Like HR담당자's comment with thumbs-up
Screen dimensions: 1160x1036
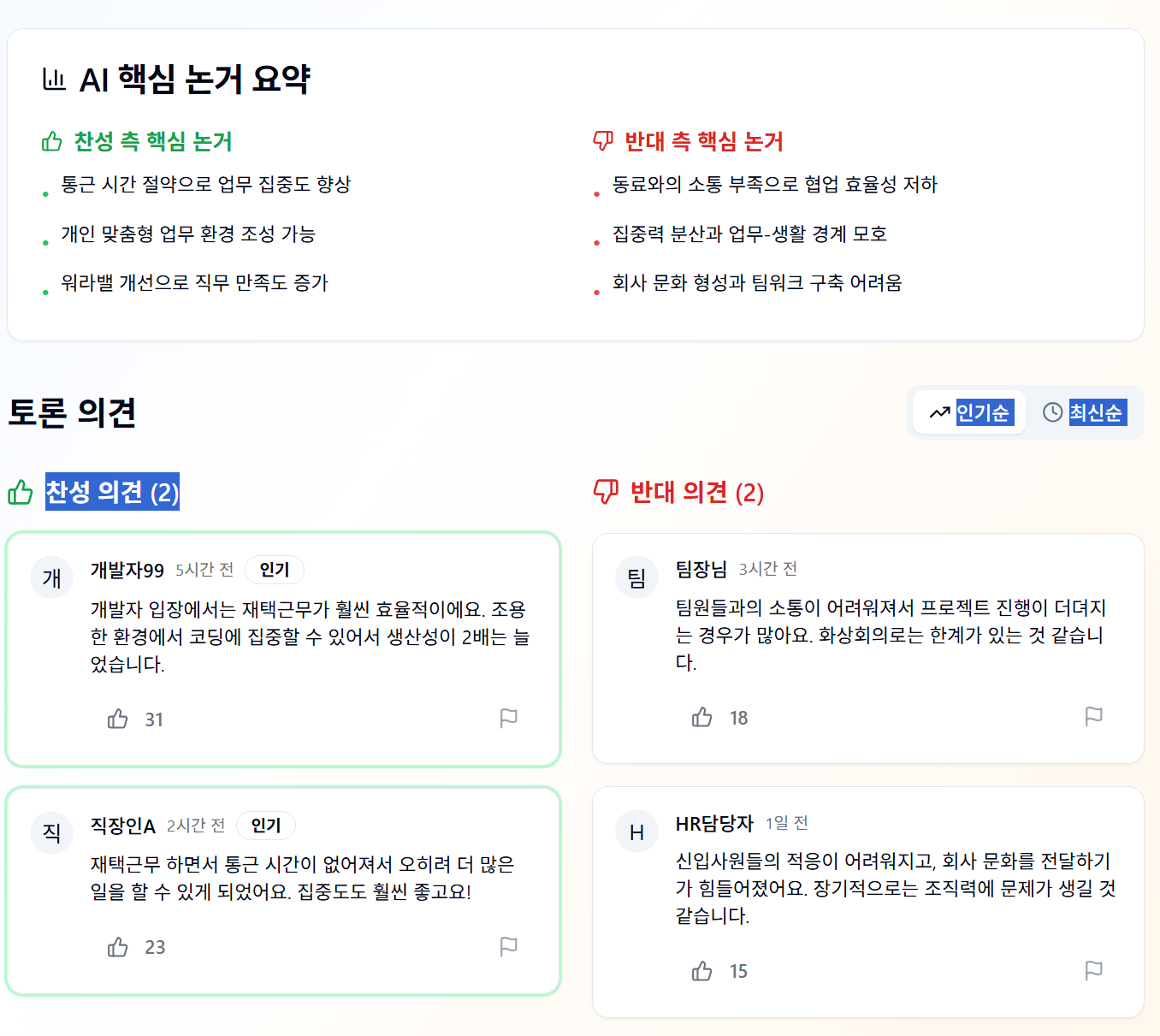coord(702,971)
